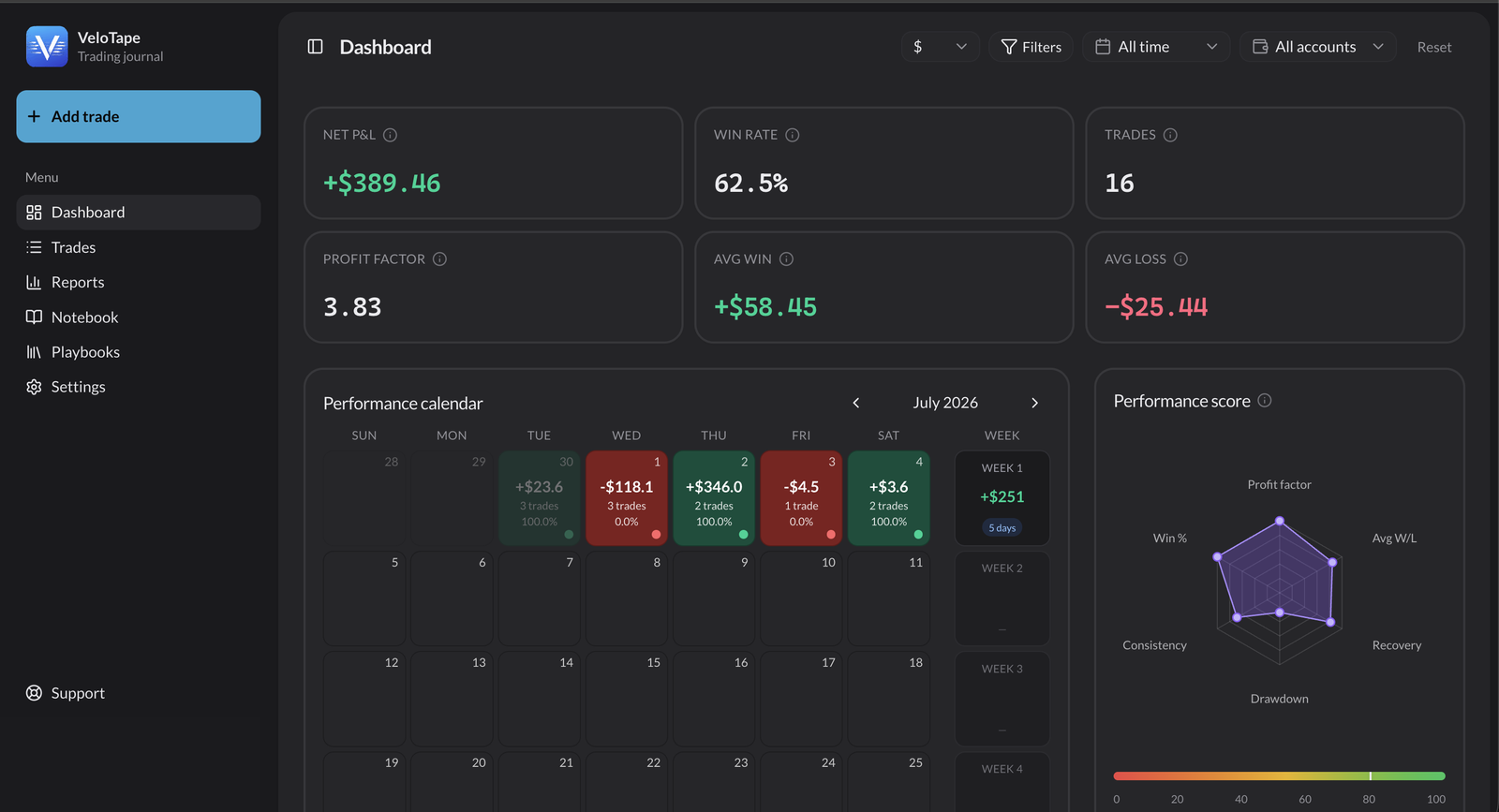Click the VeloTape logo icon
Screen dimensions: 1499x812
(47, 47)
